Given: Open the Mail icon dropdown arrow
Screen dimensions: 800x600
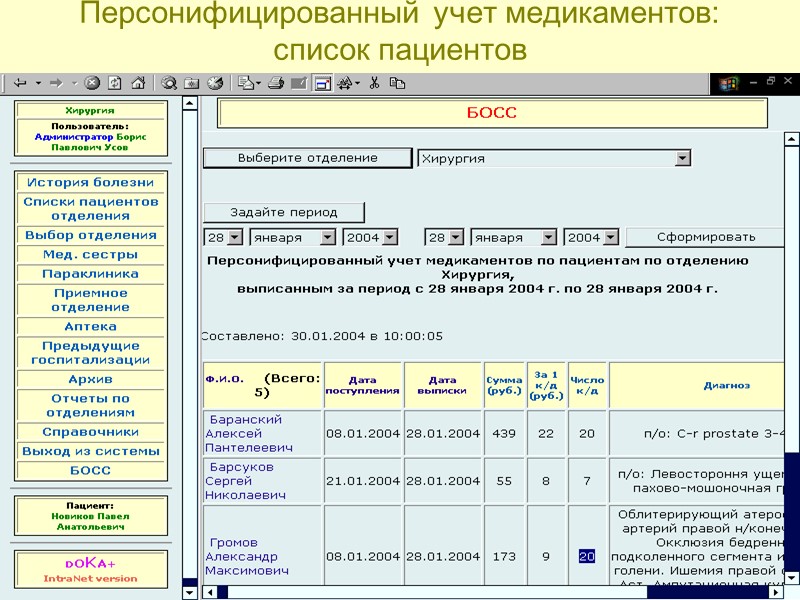Looking at the screenshot, I should (x=259, y=83).
